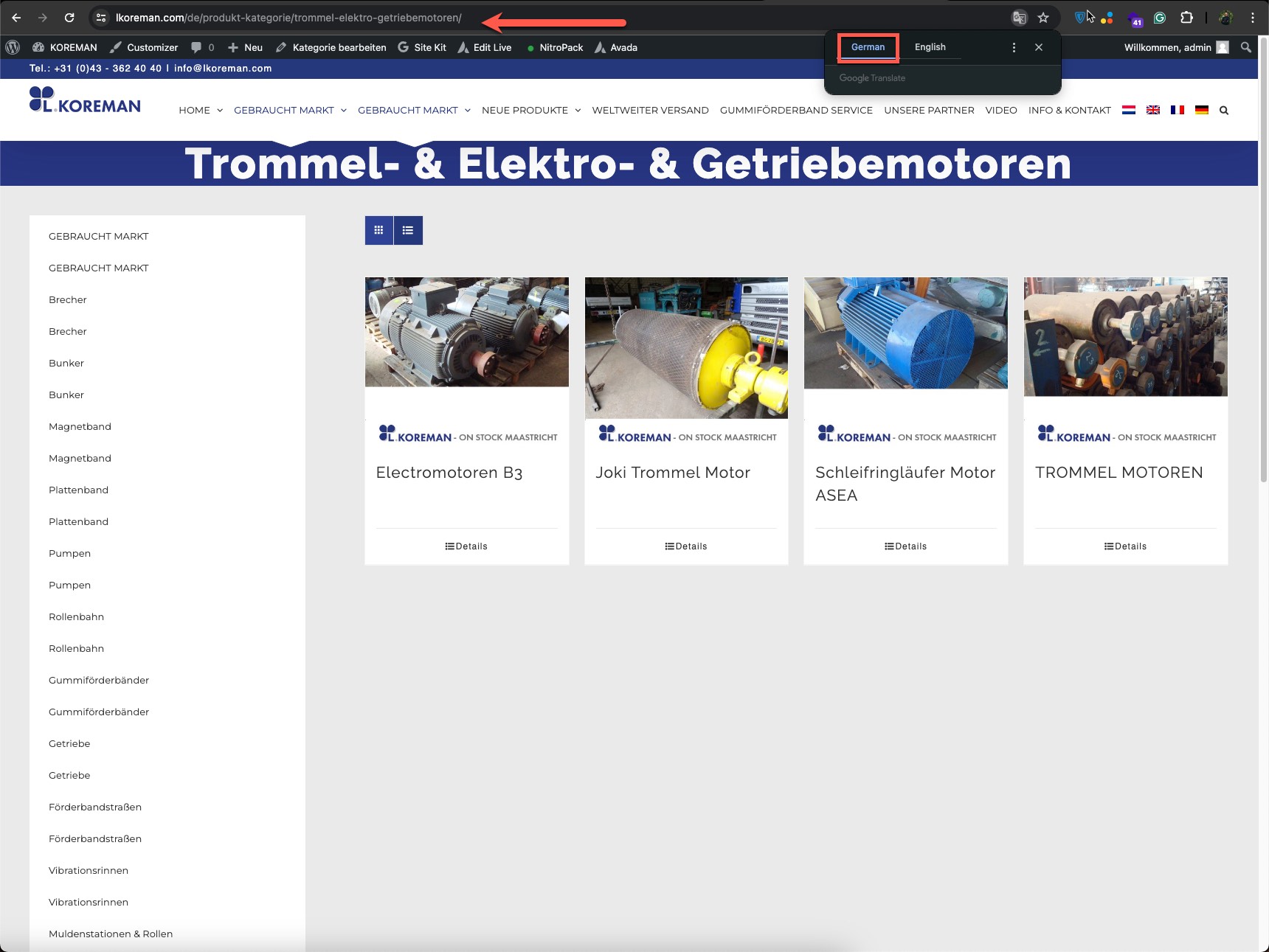Open Joki Trommel Motor product thumbnail
The height and width of the screenshot is (952, 1269).
click(686, 348)
